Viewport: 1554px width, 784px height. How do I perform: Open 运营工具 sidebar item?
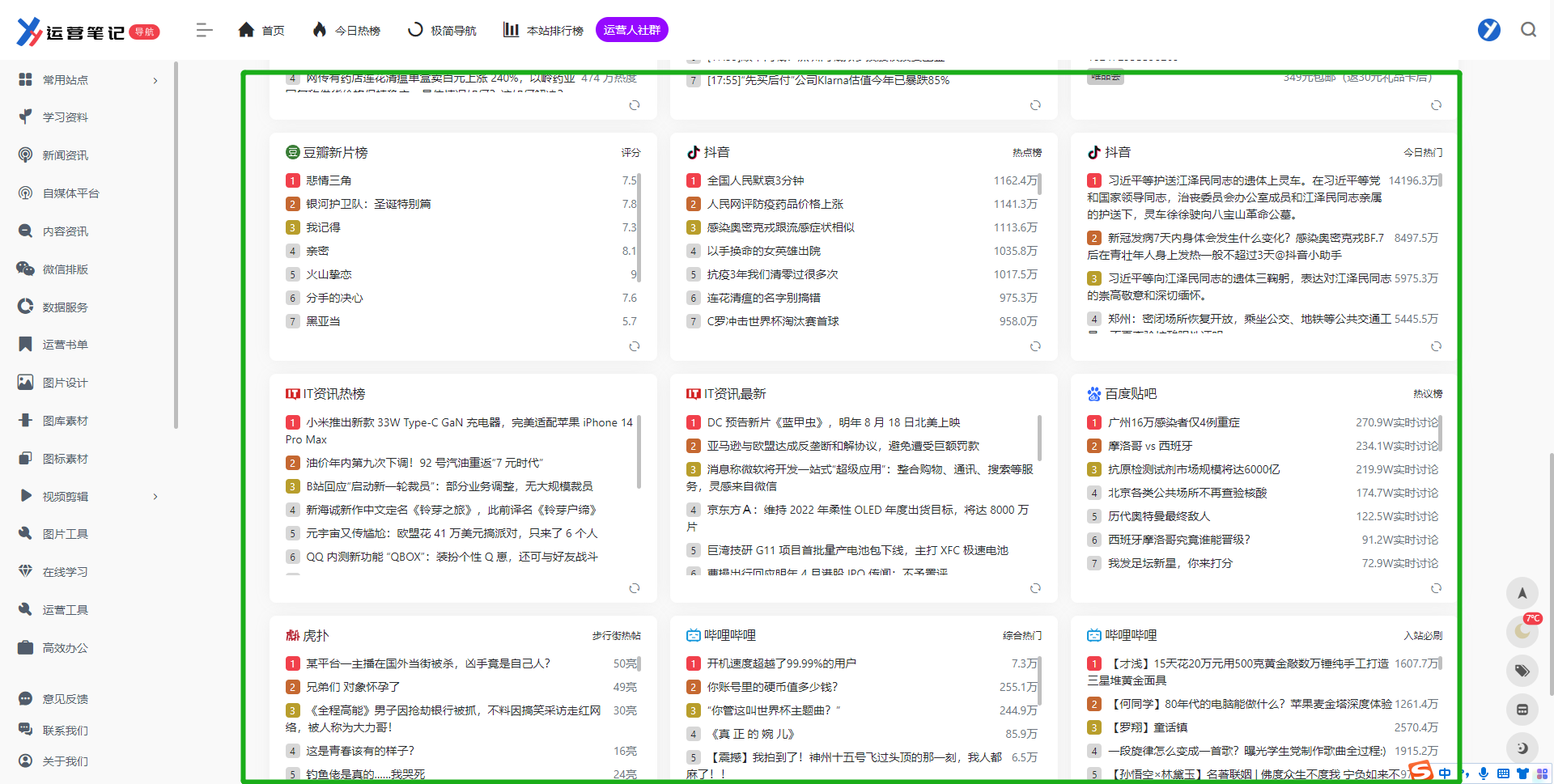pos(66,610)
